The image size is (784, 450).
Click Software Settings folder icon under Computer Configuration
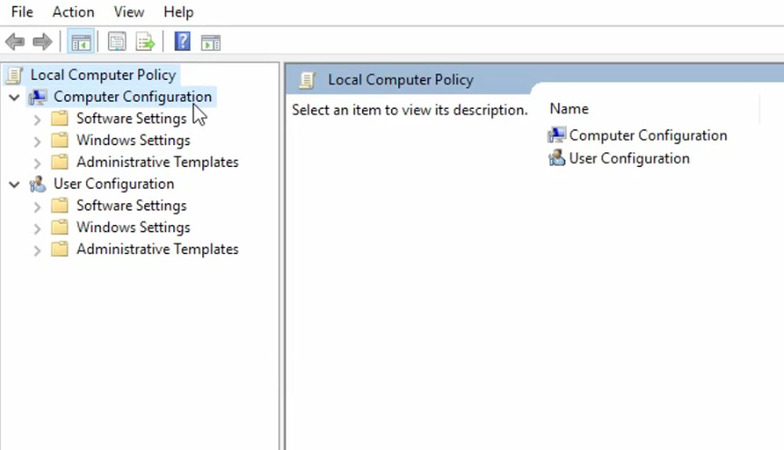[60, 118]
